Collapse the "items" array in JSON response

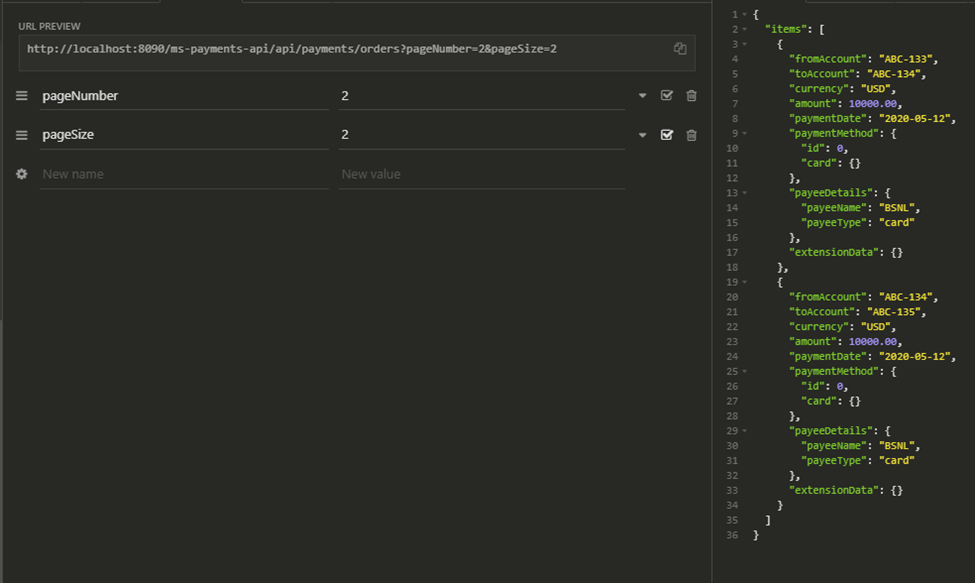(744, 29)
